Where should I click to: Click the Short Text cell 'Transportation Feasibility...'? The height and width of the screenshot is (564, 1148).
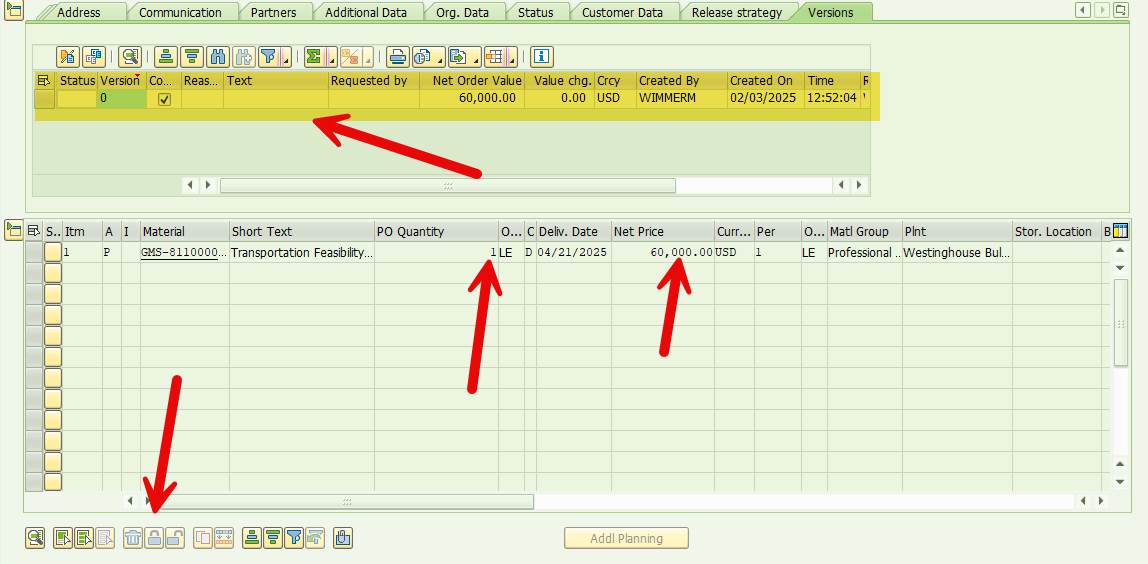pos(302,252)
